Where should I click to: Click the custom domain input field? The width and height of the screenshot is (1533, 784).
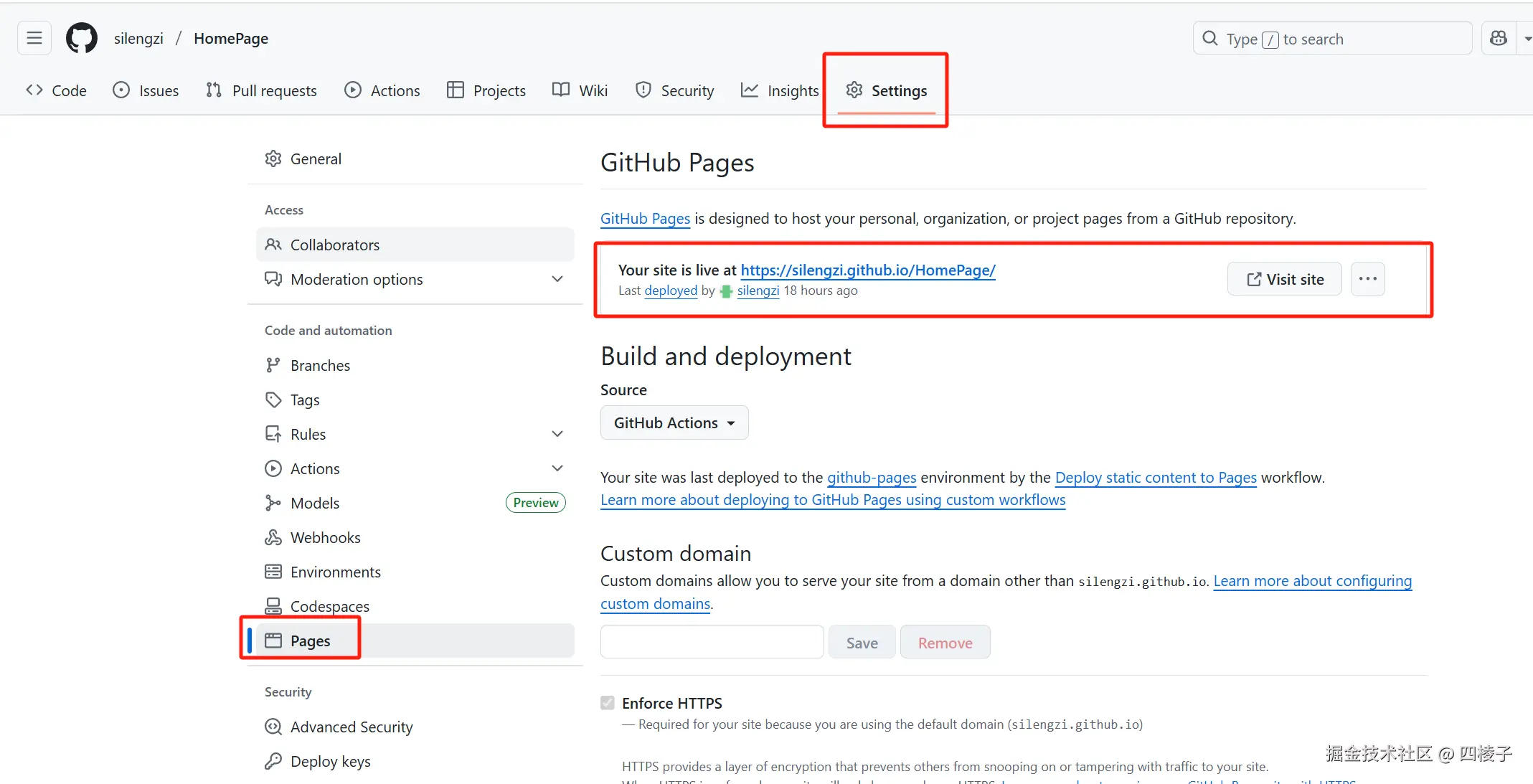tap(712, 641)
